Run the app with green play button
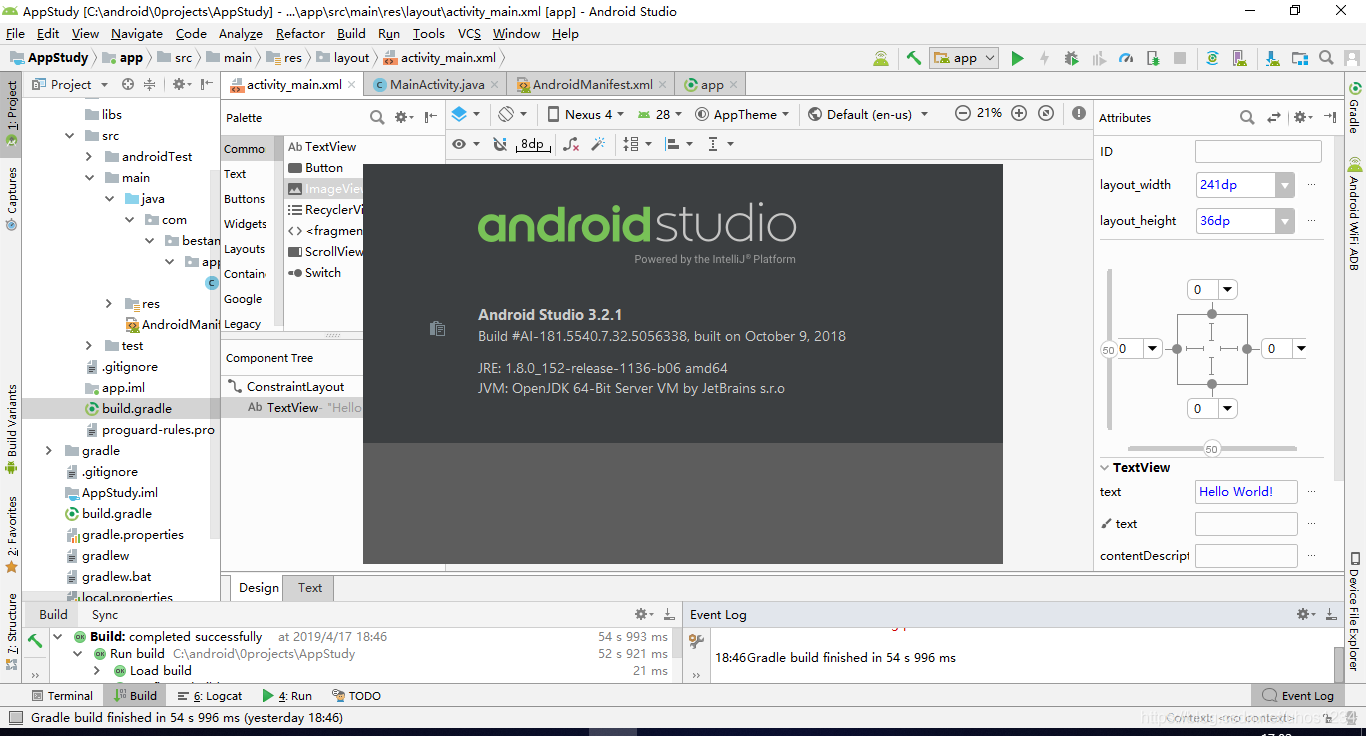The height and width of the screenshot is (736, 1366). point(1017,58)
